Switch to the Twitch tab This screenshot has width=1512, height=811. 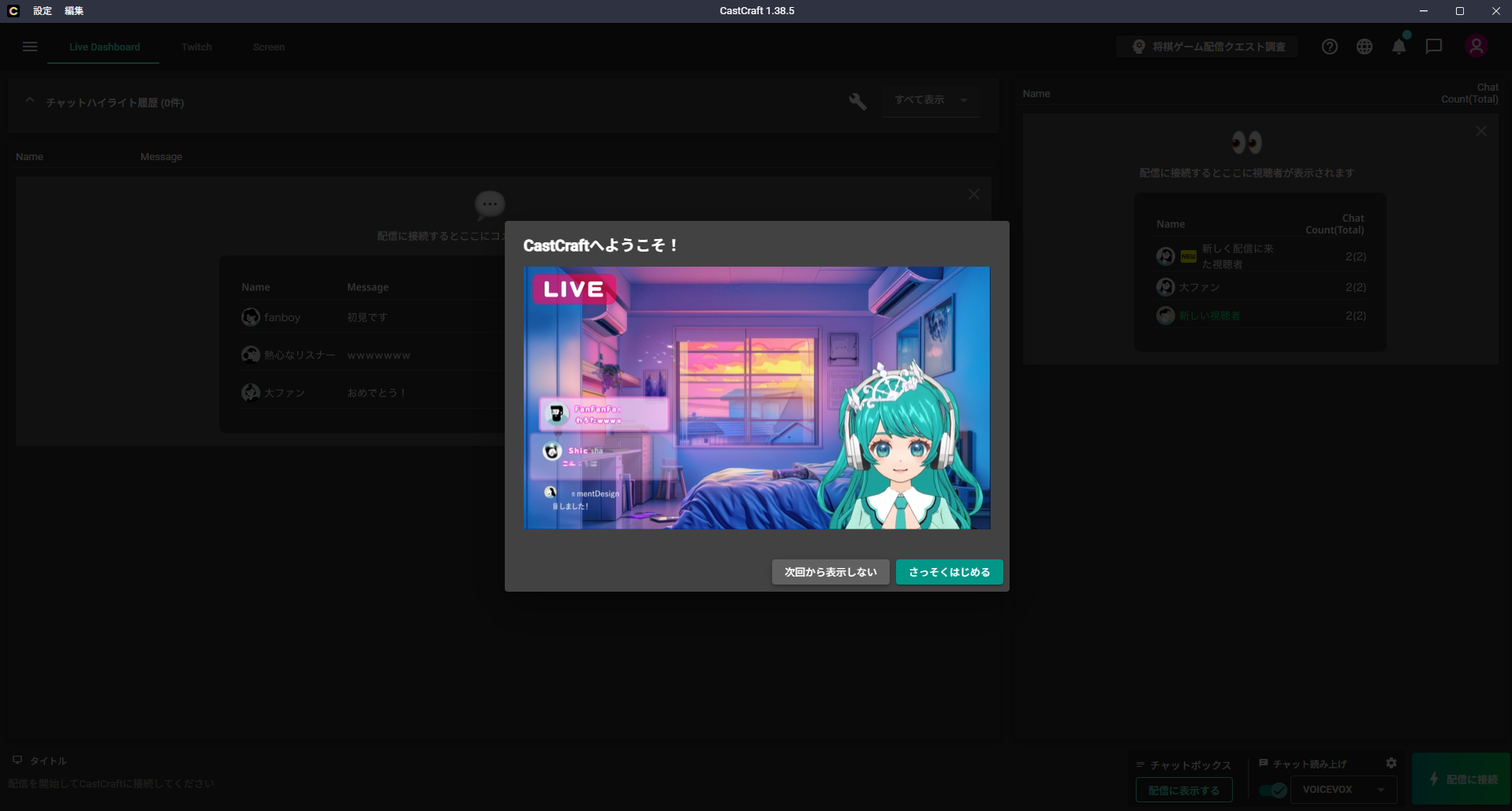(196, 47)
